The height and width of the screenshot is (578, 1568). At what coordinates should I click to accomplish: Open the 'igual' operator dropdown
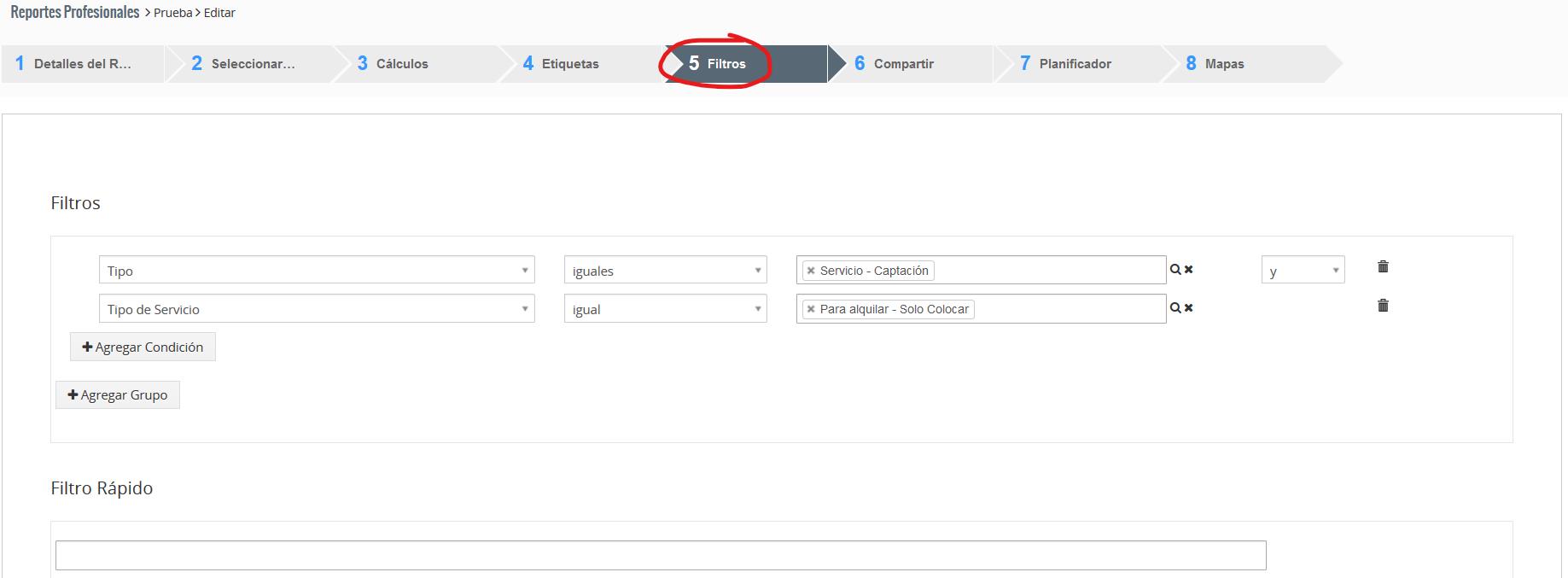665,309
